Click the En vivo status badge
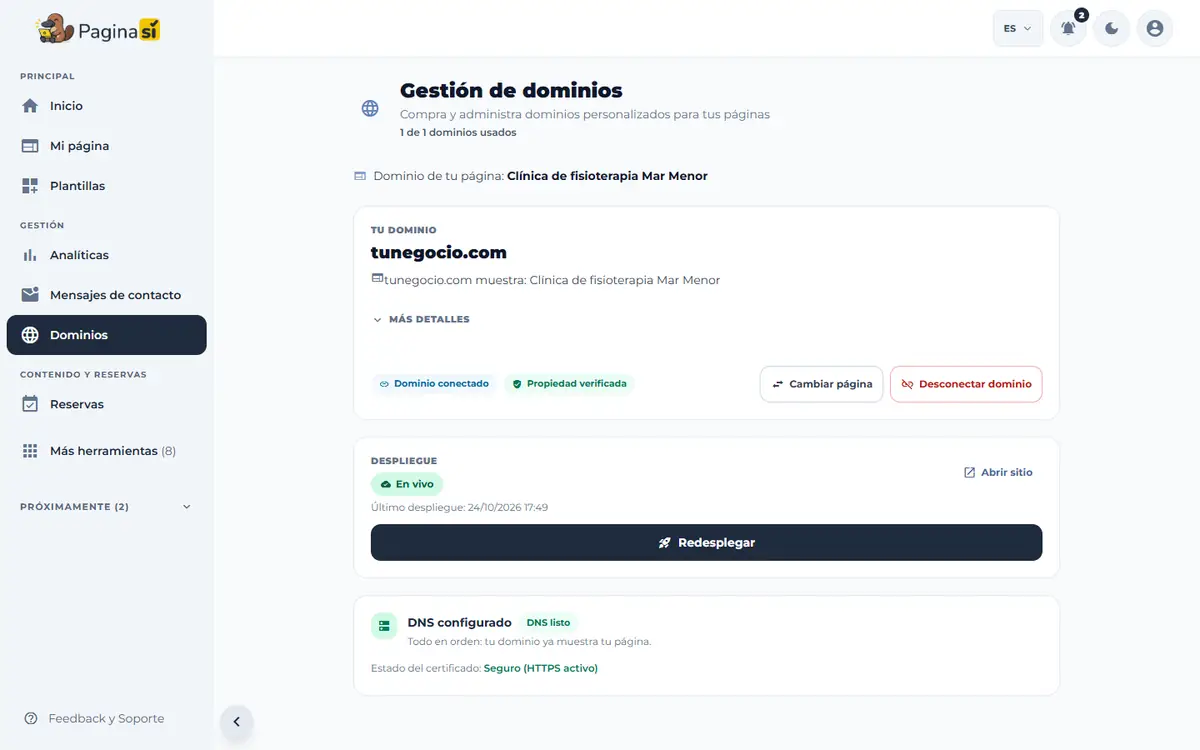 [x=407, y=484]
